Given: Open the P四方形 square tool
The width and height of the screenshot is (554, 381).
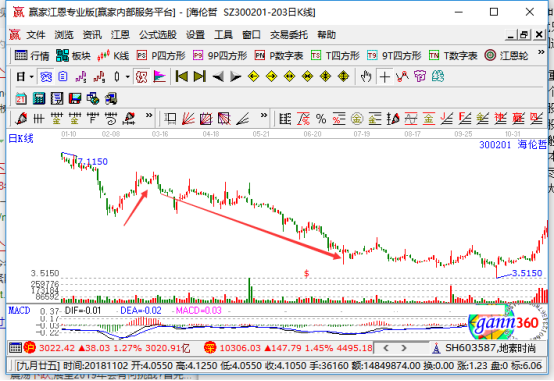Looking at the screenshot, I should (161, 55).
